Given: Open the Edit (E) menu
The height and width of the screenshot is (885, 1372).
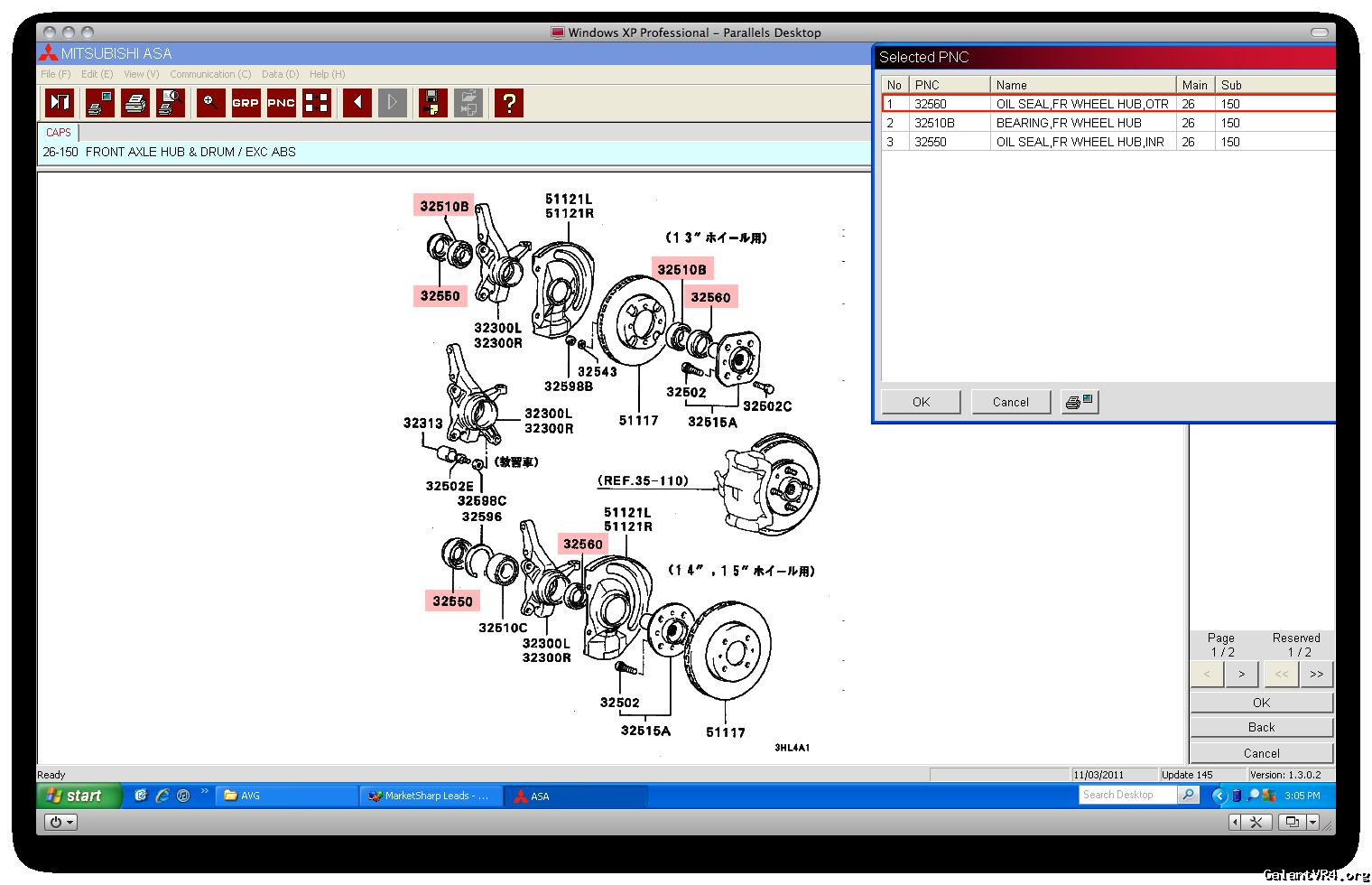Looking at the screenshot, I should coord(97,74).
